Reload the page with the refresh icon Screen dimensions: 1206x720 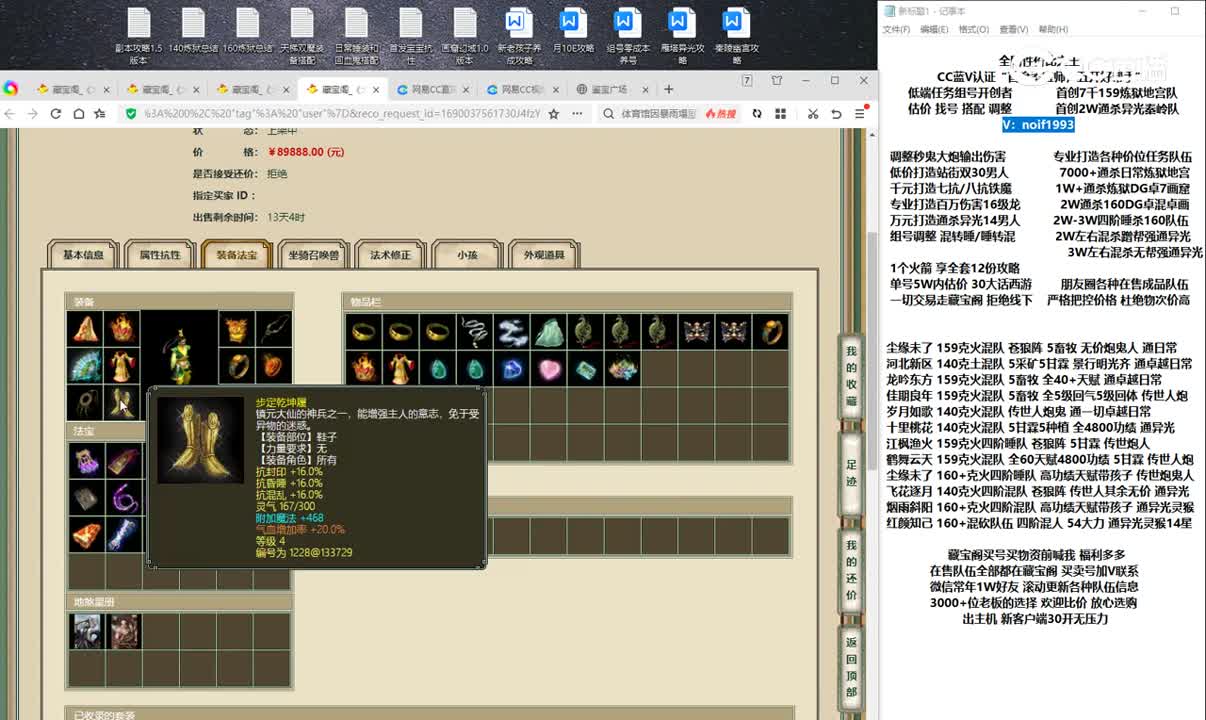tap(56, 114)
